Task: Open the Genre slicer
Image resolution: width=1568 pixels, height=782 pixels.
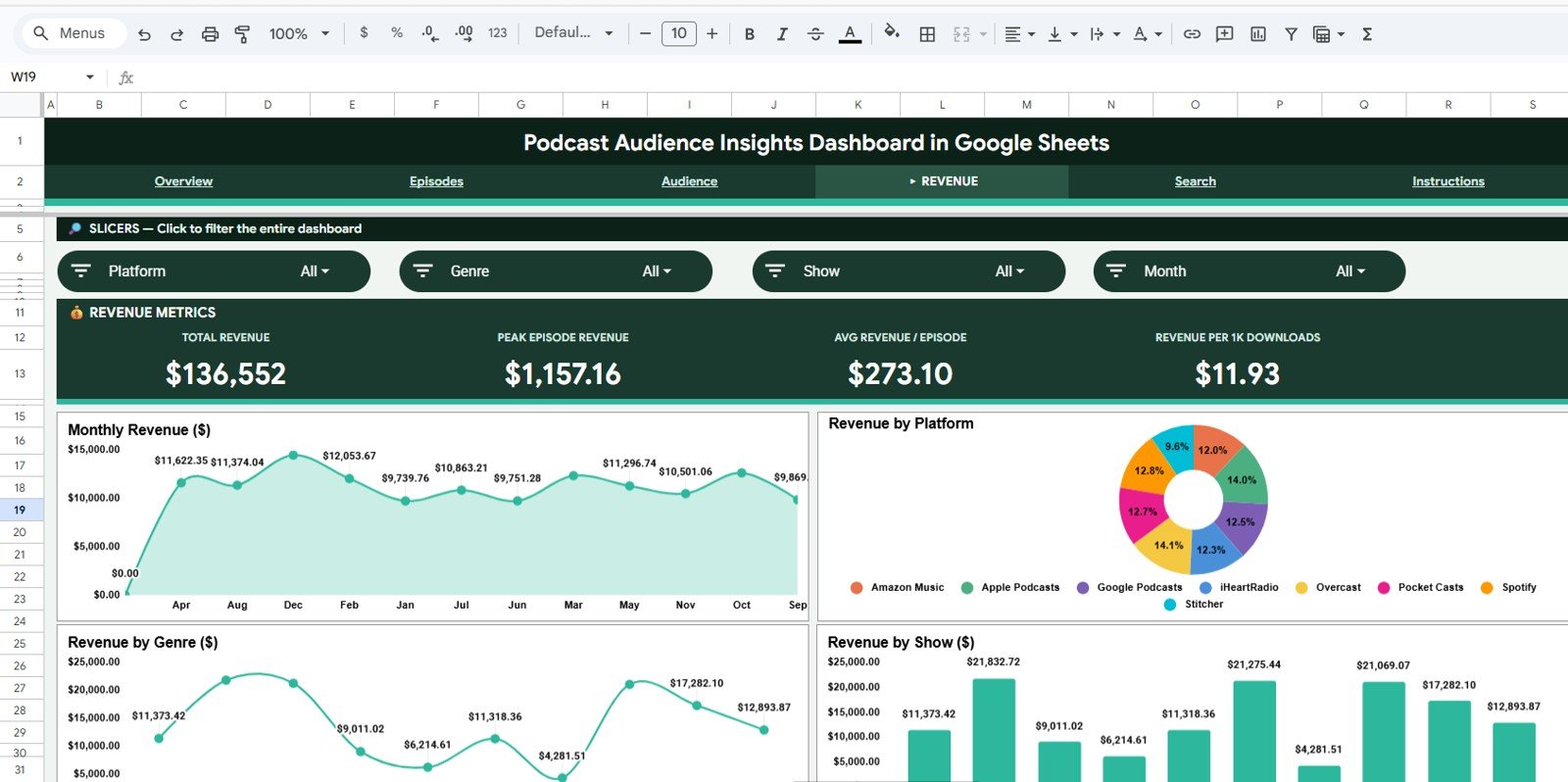Action: click(x=556, y=271)
